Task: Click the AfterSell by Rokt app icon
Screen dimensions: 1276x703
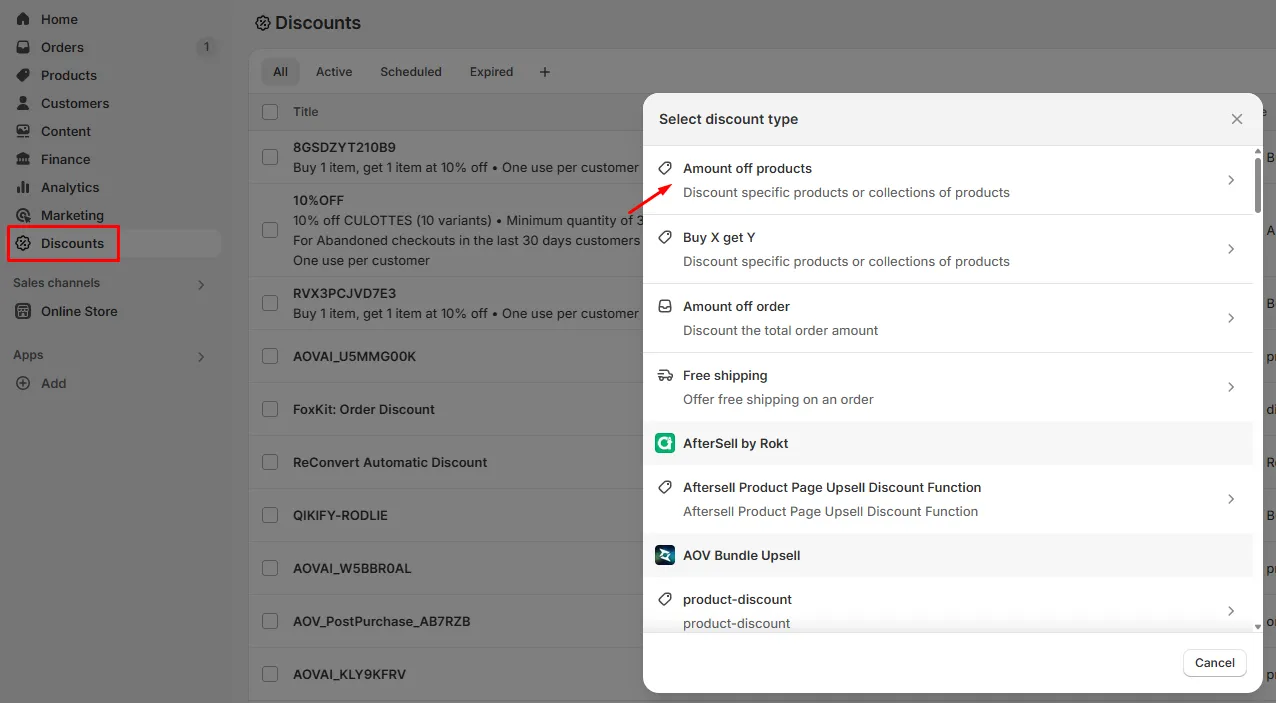Action: point(665,443)
